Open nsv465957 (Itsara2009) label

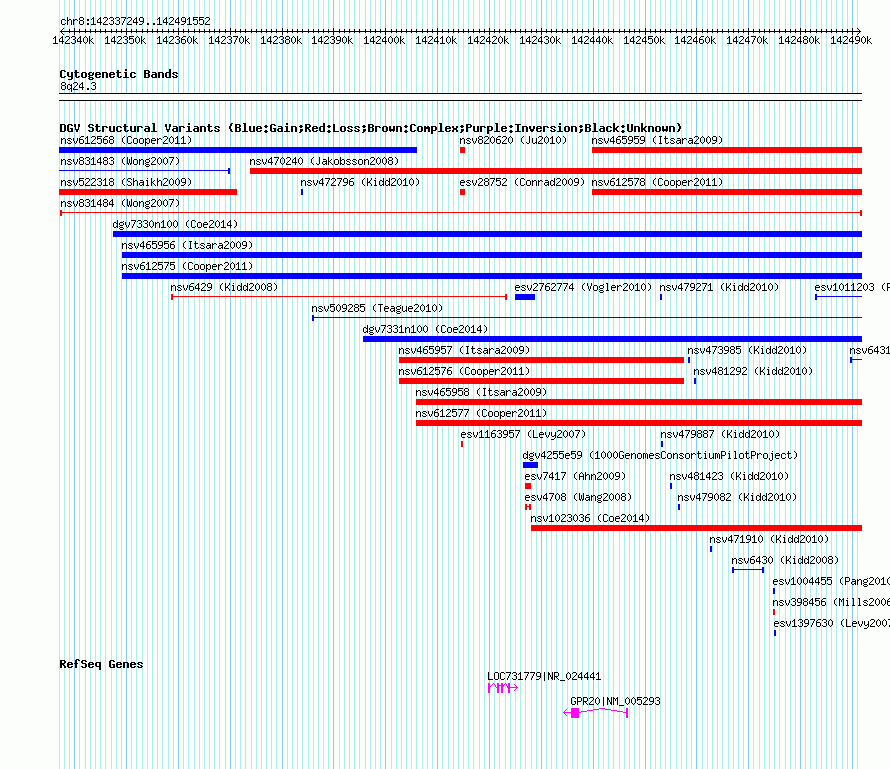(x=464, y=350)
